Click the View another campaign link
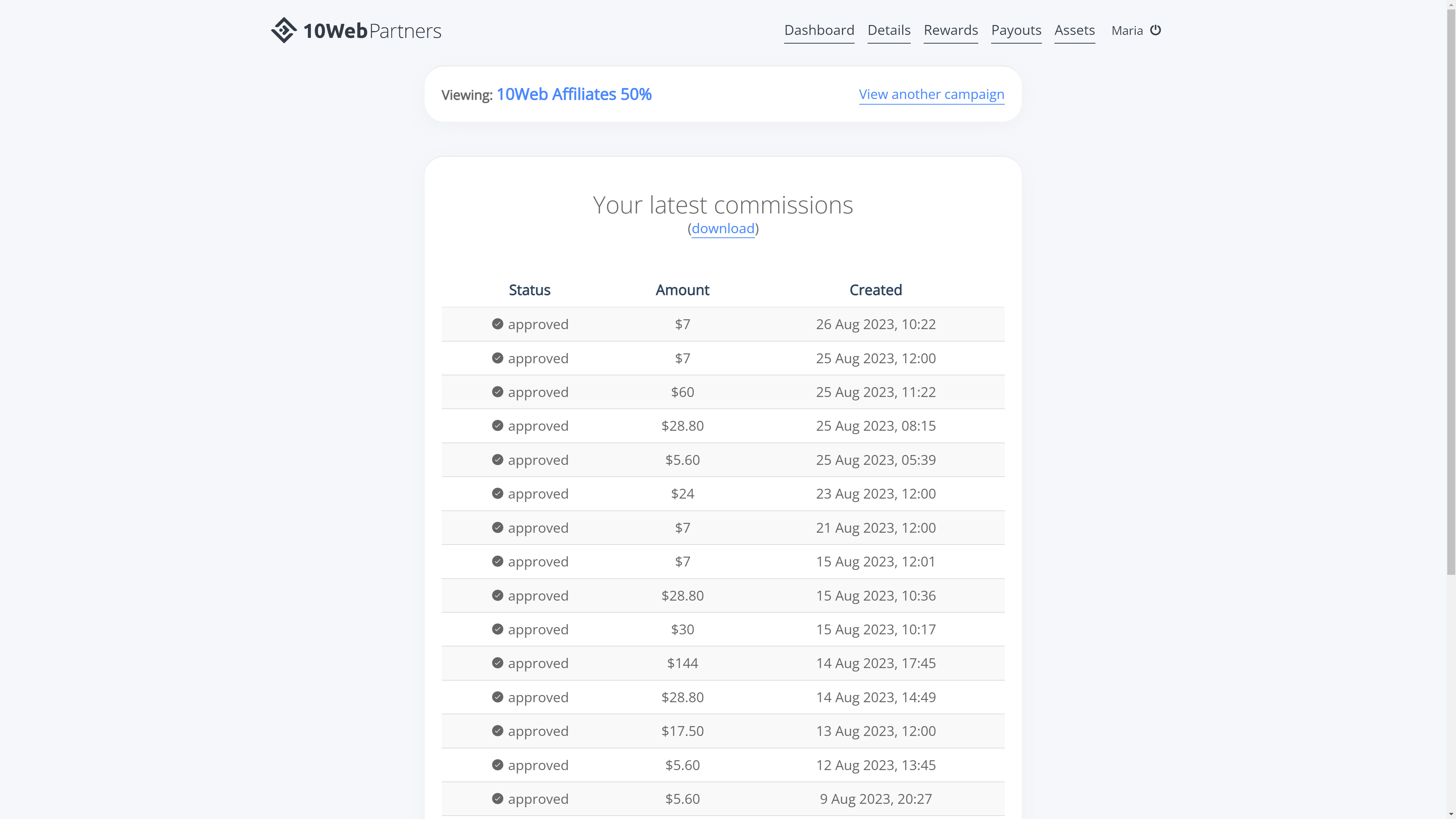This screenshot has width=1456, height=819. point(932,94)
